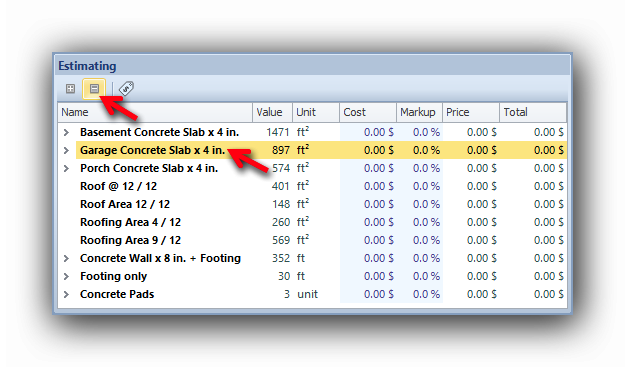This screenshot has height=367, width=625.
Task: Select Concrete Wall x 8 in. + Footing
Action: click(160, 259)
